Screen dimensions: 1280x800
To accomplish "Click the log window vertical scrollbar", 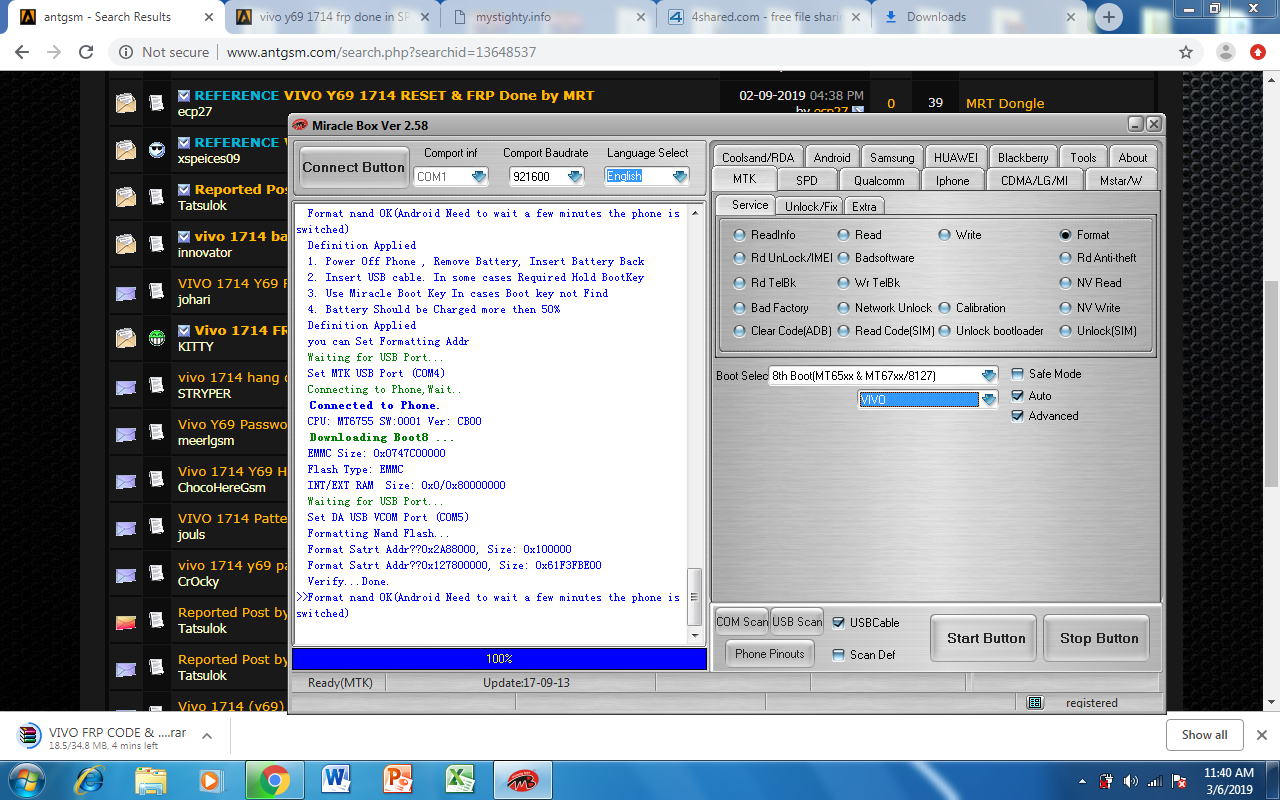I will [x=695, y=422].
